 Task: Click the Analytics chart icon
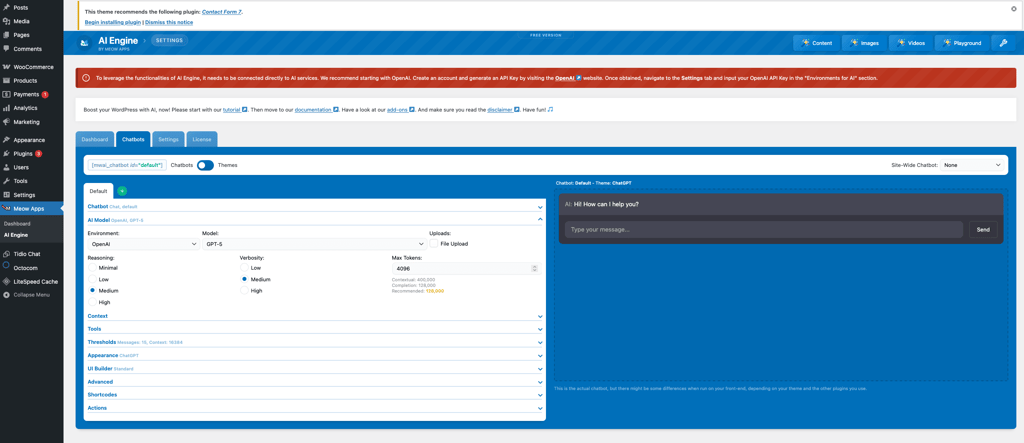tap(6, 108)
